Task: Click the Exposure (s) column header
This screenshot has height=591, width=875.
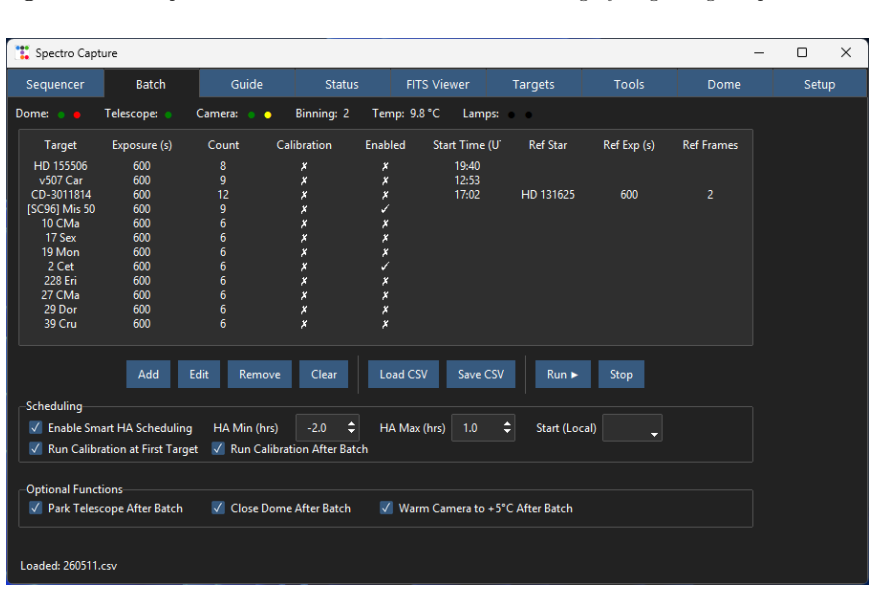Action: [x=142, y=145]
